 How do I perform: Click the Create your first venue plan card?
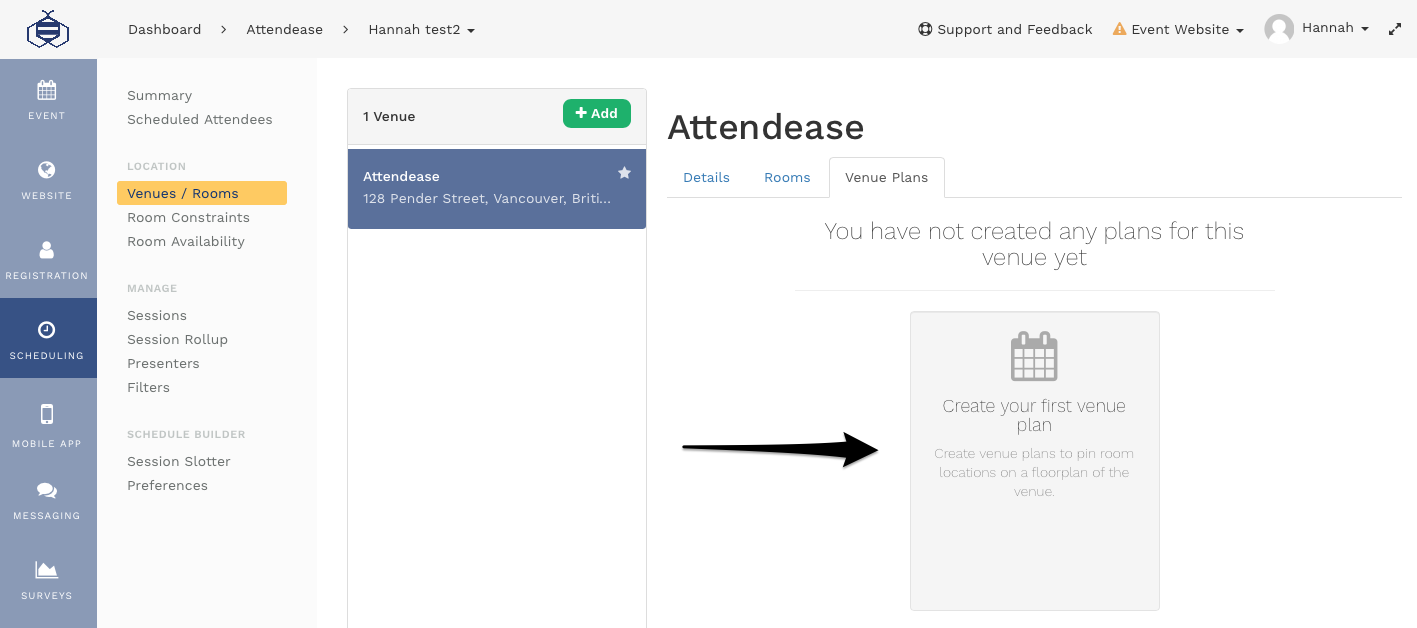pyautogui.click(x=1034, y=460)
